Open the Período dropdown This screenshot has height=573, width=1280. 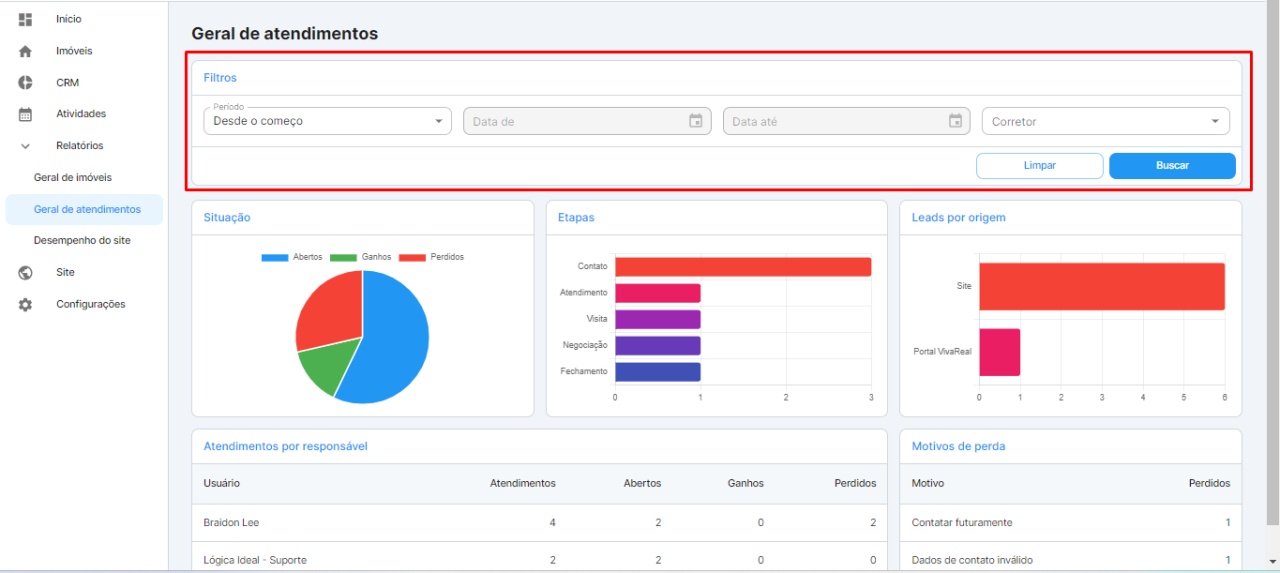pyautogui.click(x=327, y=121)
